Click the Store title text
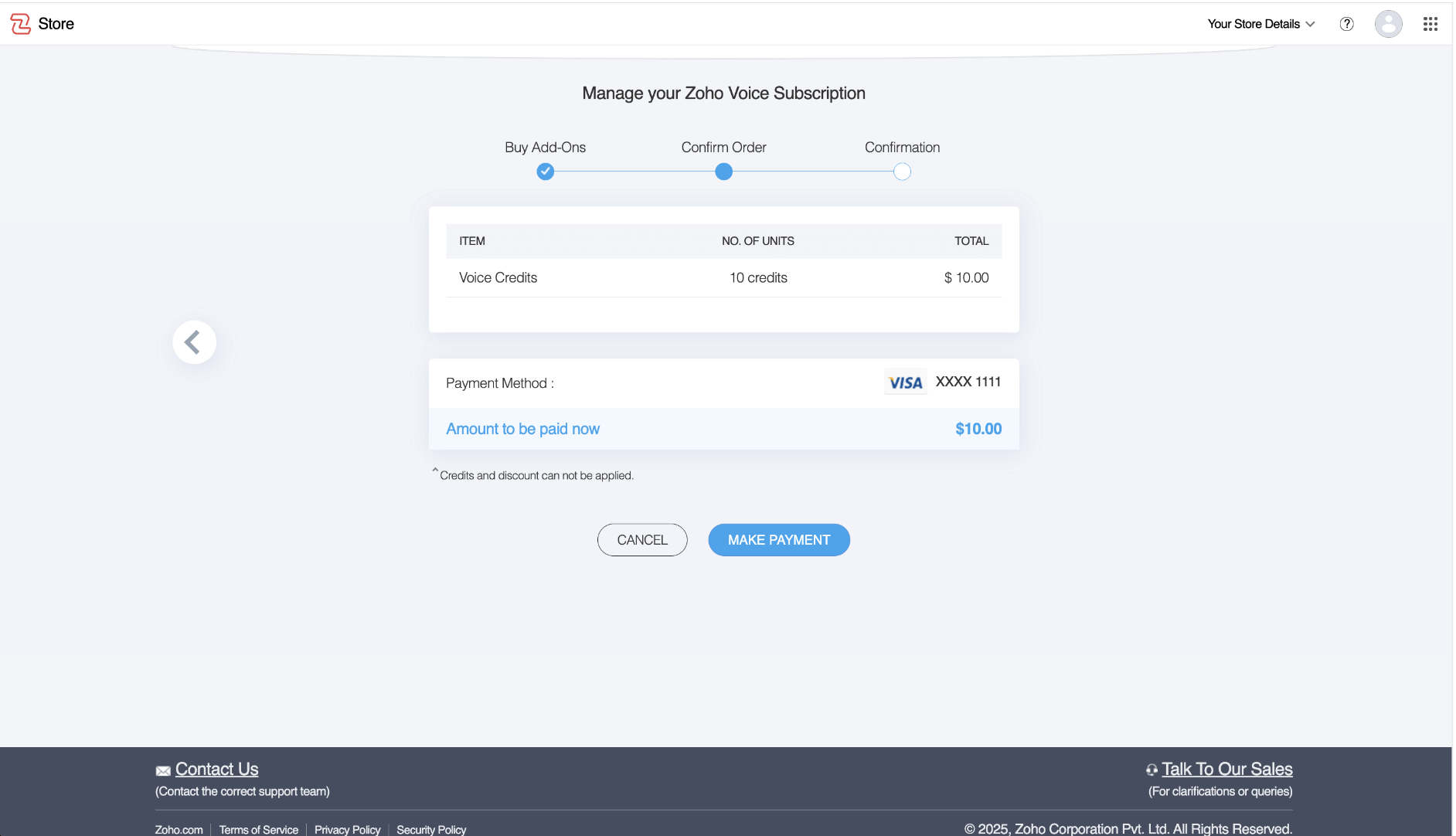The image size is (1456, 836). (56, 24)
